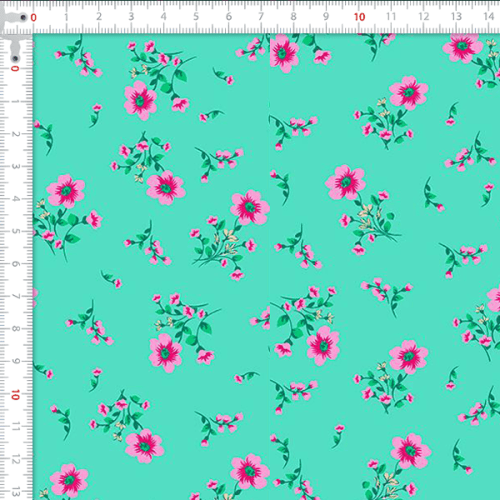Click the ruler hole above left zero

click(x=15, y=59)
